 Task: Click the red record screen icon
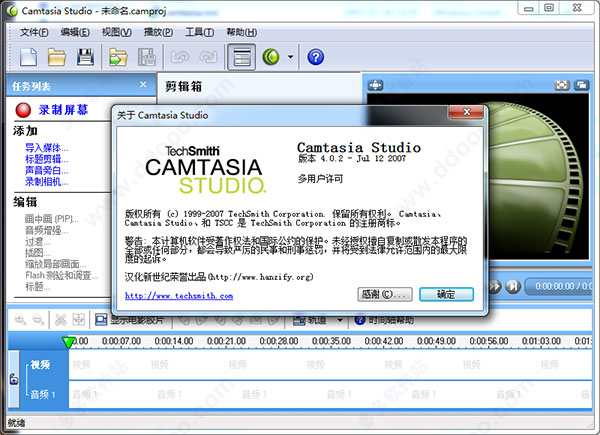23,110
